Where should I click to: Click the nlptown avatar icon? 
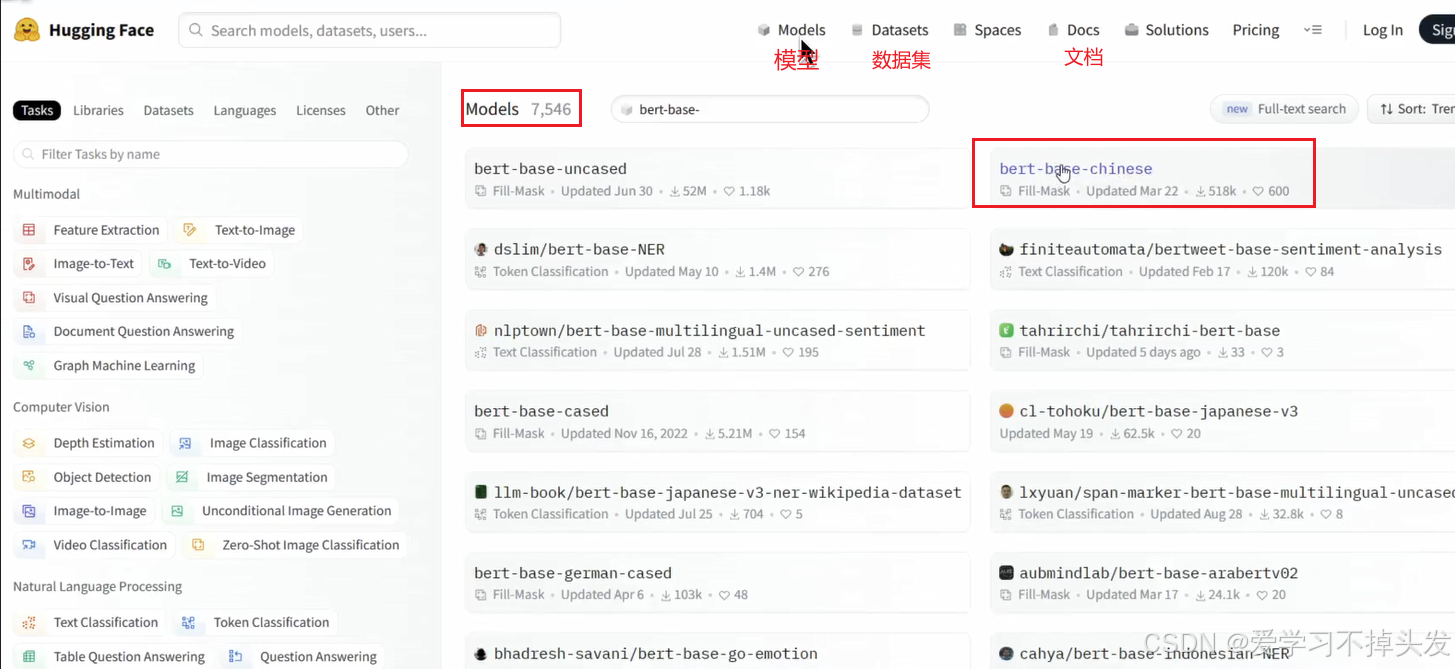tap(481, 330)
